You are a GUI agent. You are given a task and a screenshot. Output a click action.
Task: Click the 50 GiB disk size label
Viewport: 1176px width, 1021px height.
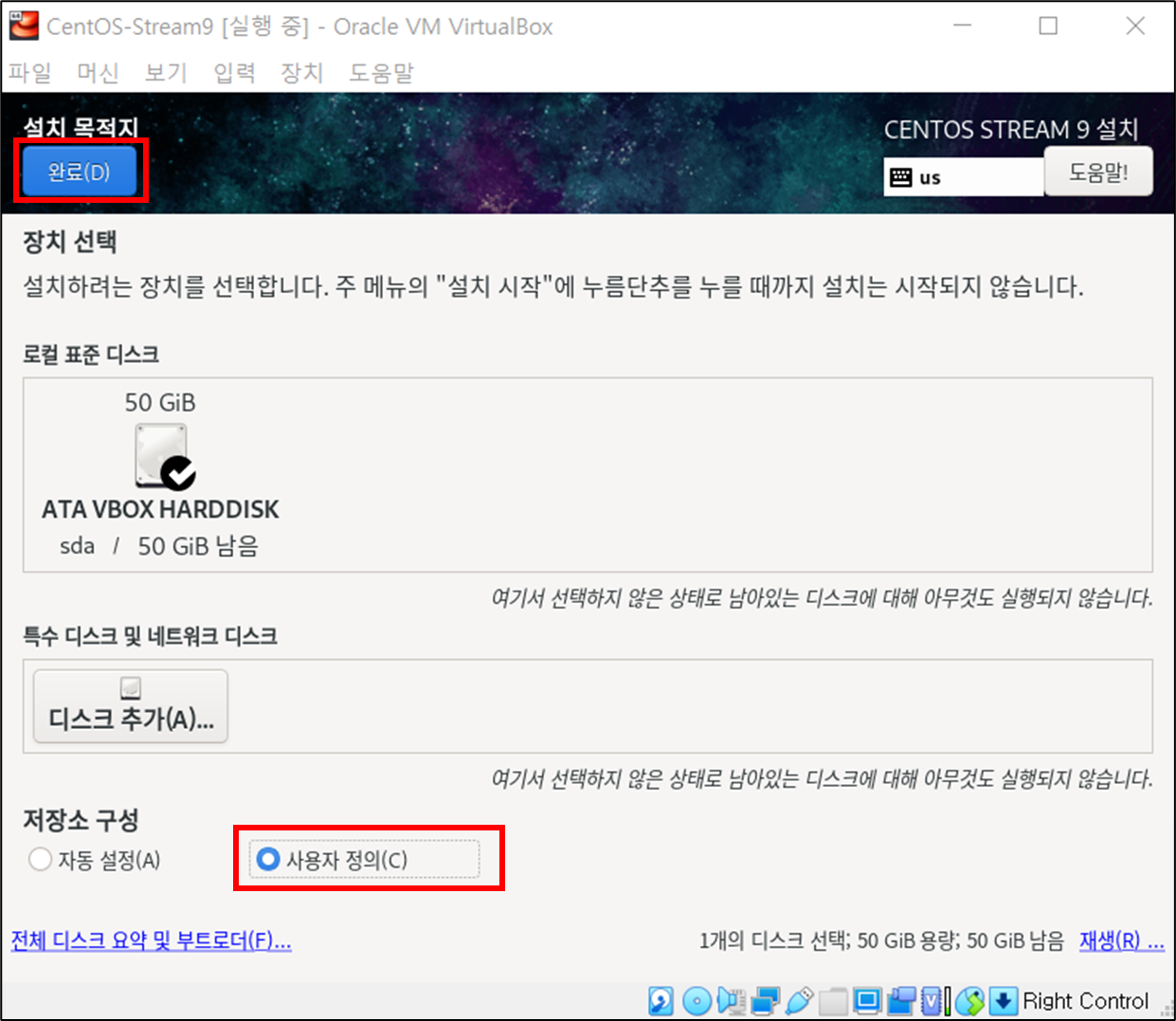point(160,403)
